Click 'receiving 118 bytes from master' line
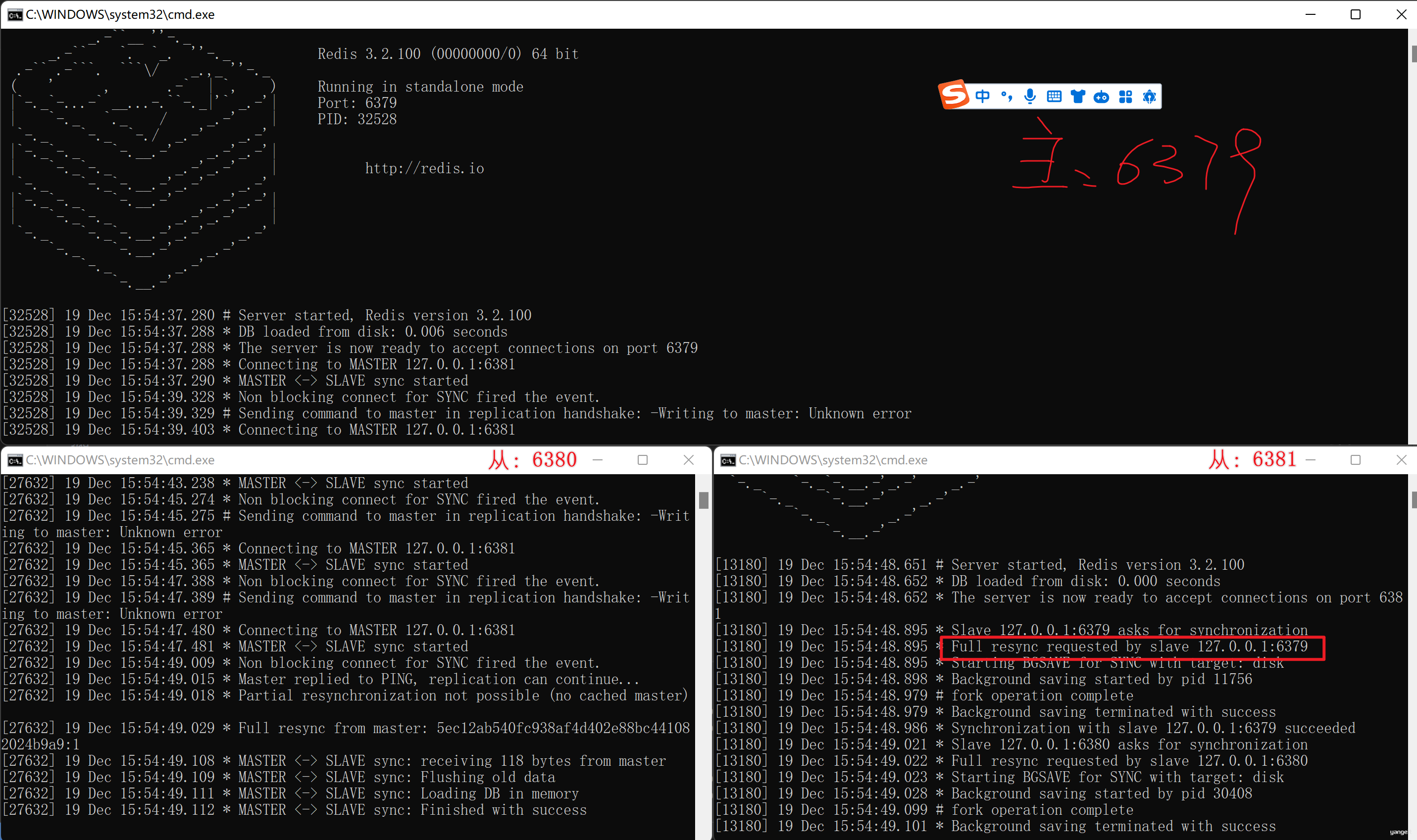 pos(334,761)
